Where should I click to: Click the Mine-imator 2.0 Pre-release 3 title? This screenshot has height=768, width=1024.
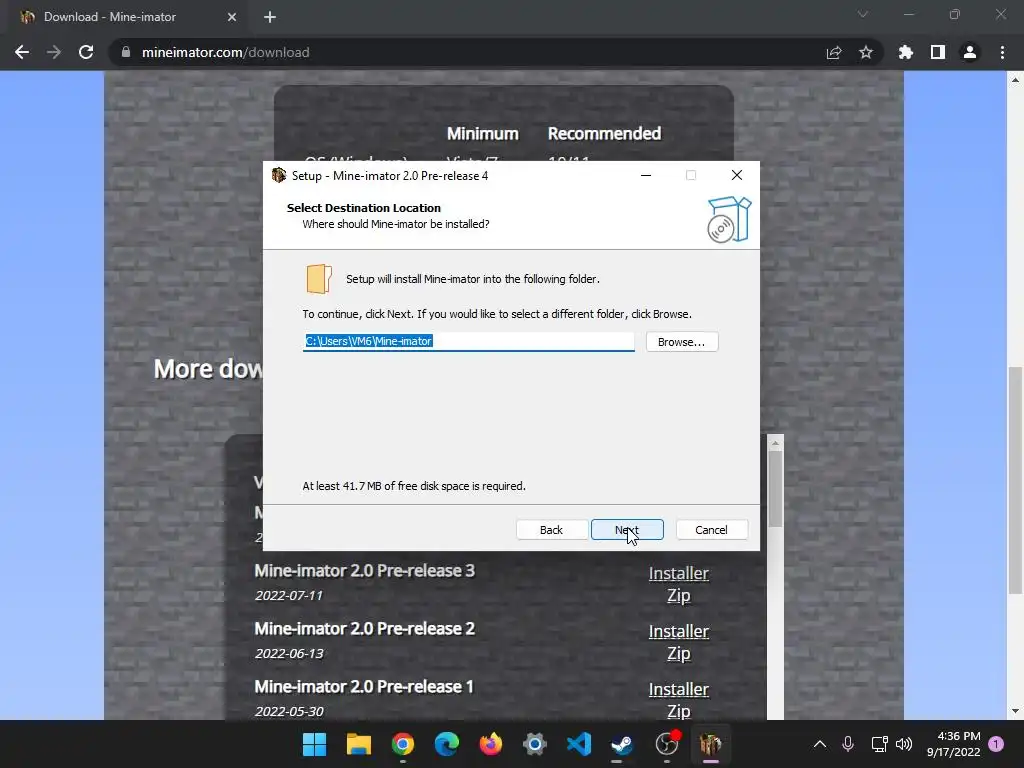(364, 571)
